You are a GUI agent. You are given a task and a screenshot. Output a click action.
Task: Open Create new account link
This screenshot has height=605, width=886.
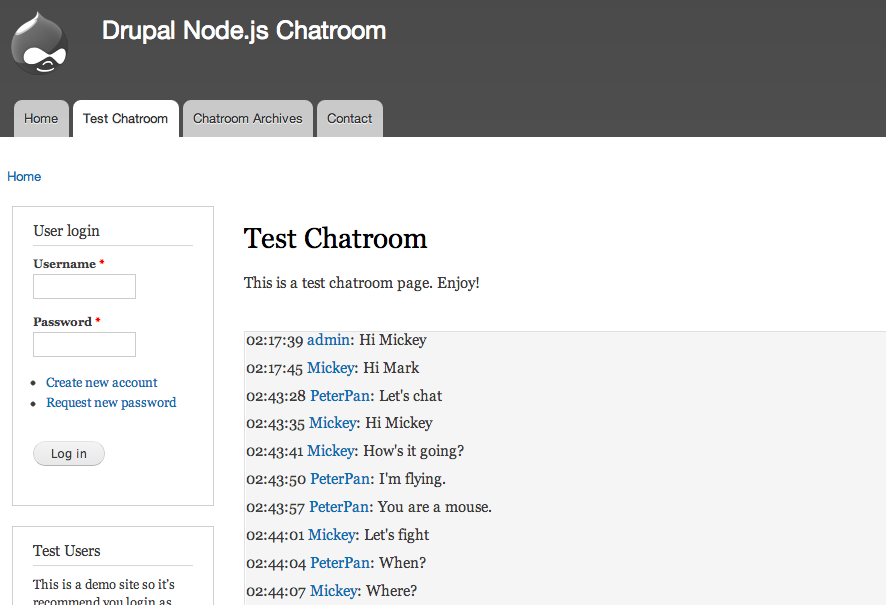[102, 383]
